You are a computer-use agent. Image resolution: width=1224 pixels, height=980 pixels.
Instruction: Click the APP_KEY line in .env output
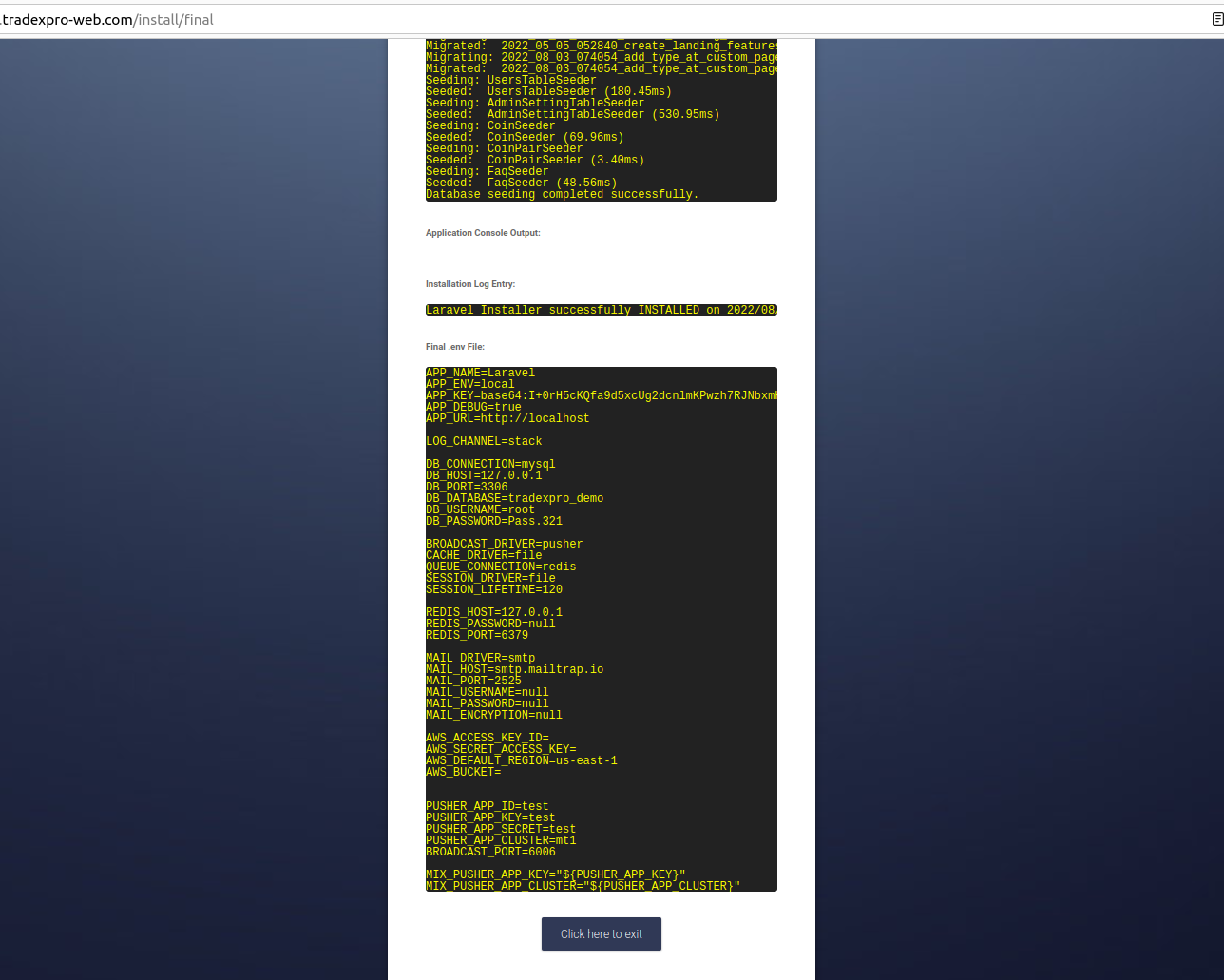point(601,395)
